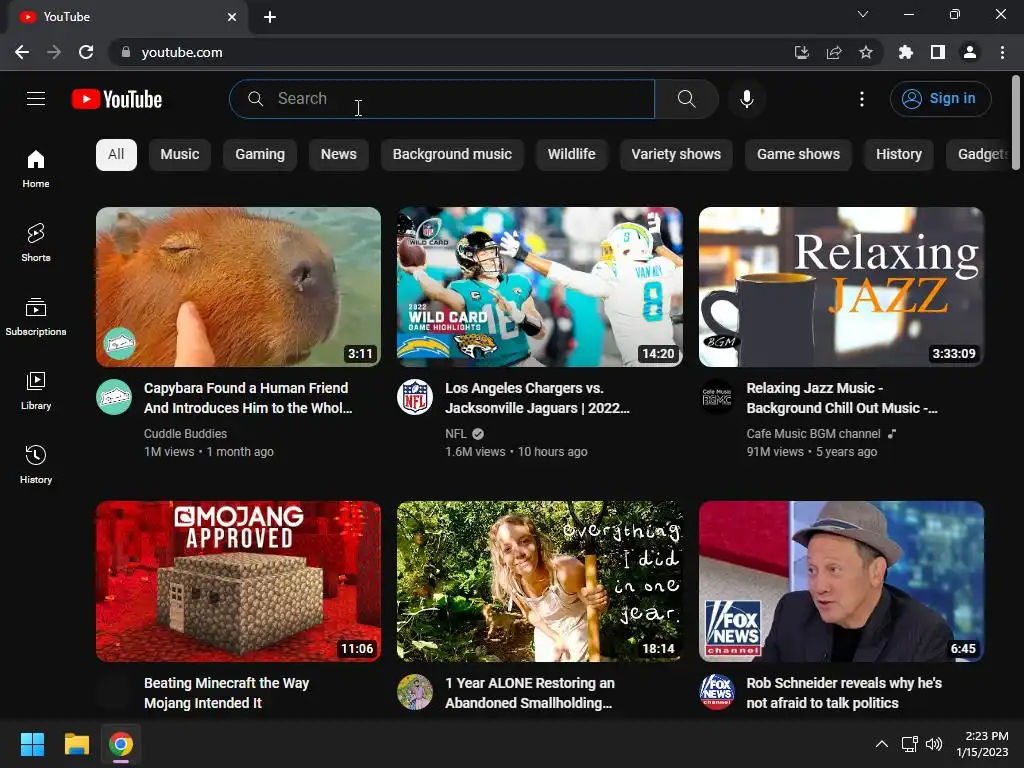Screen dimensions: 1024x768
Task: Select the History filter chip
Action: pos(899,155)
